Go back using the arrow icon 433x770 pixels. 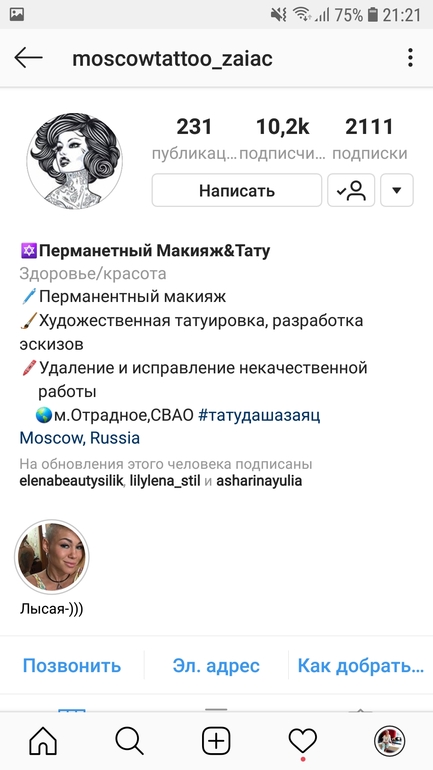[28, 58]
